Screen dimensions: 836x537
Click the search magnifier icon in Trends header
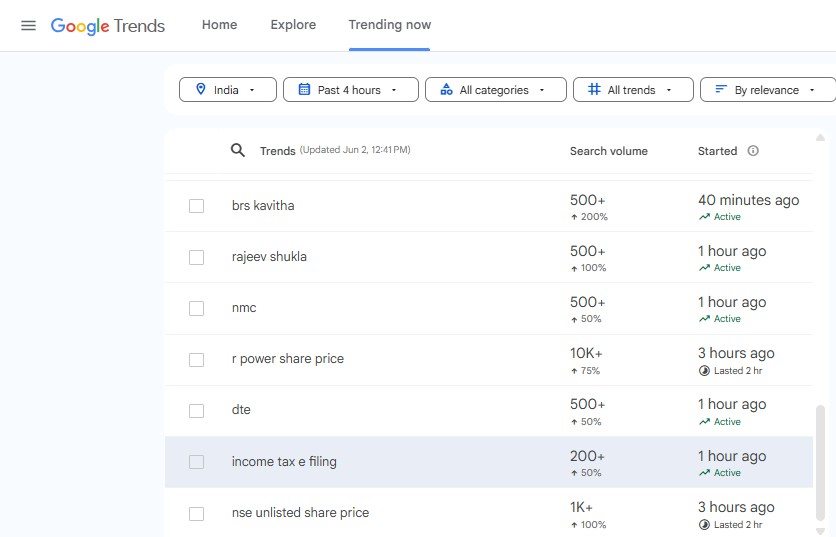[x=238, y=150]
